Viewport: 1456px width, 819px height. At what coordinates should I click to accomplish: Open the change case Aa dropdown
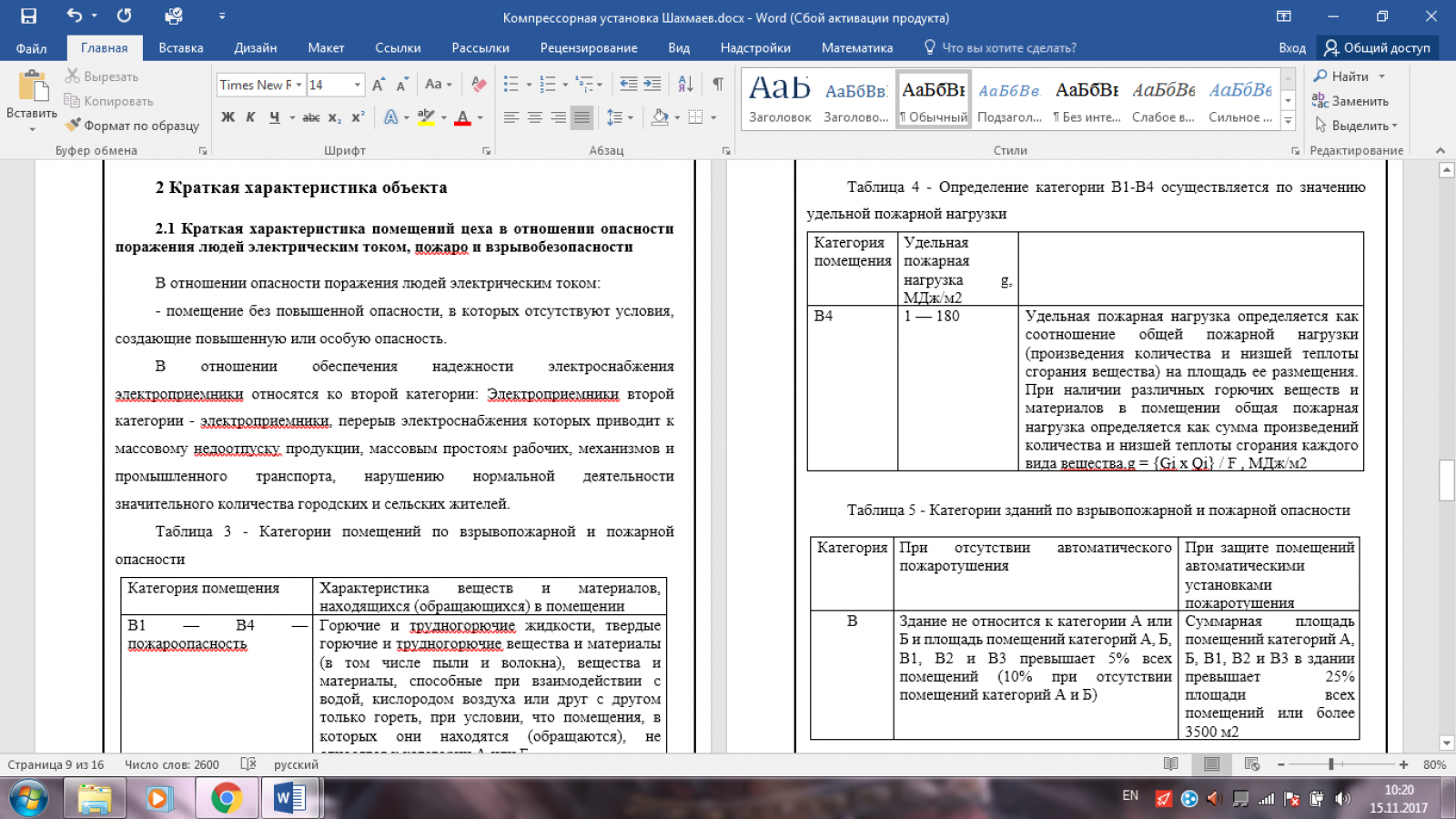[438, 85]
